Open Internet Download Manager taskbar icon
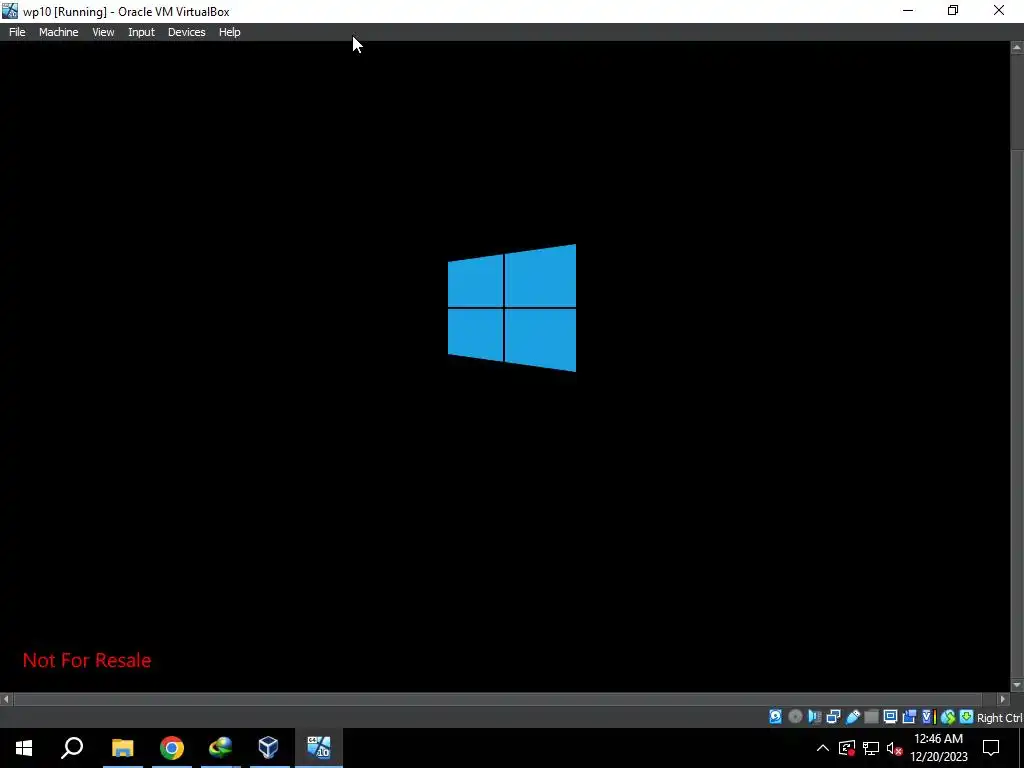 tap(221, 748)
